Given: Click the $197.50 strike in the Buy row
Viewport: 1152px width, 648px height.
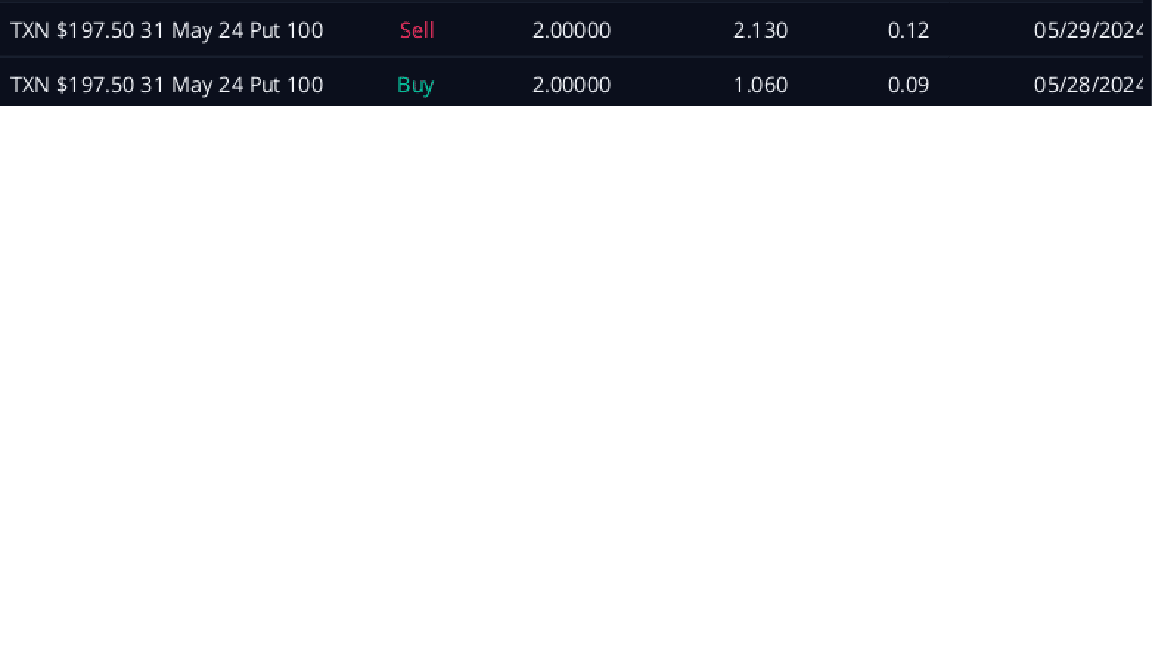Looking at the screenshot, I should (95, 85).
